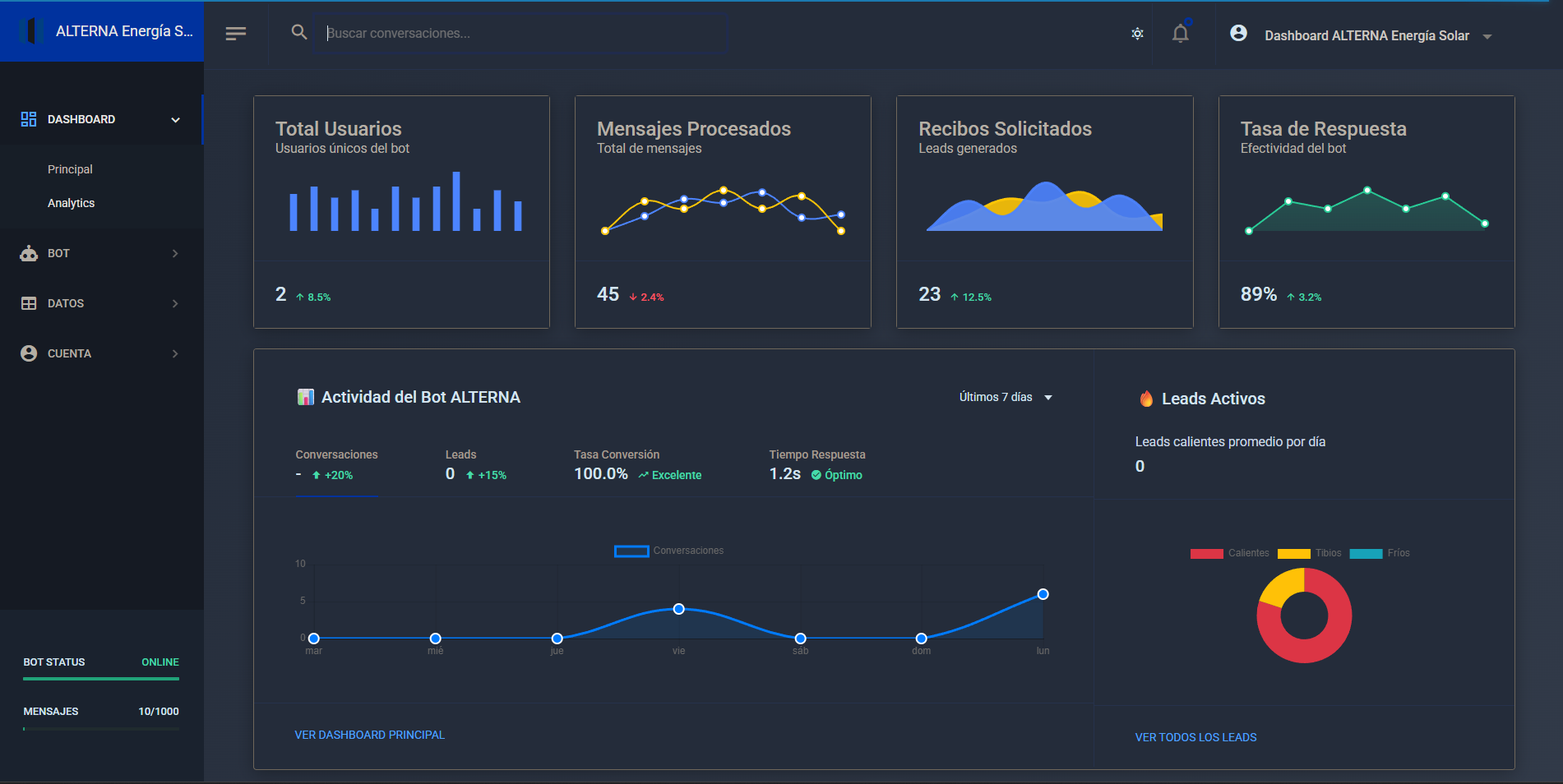The image size is (1563, 784).
Task: Select Principal under Dashboard
Action: [x=69, y=168]
